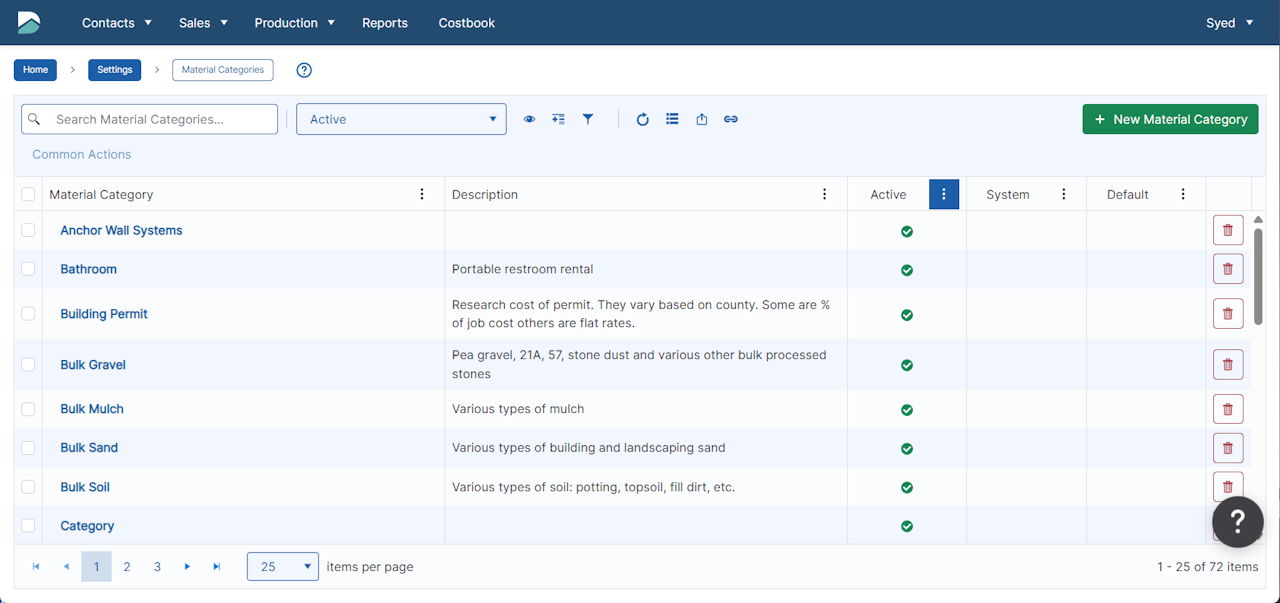1280x603 pixels.
Task: Delete the Bathroom category with trash icon
Action: point(1228,269)
